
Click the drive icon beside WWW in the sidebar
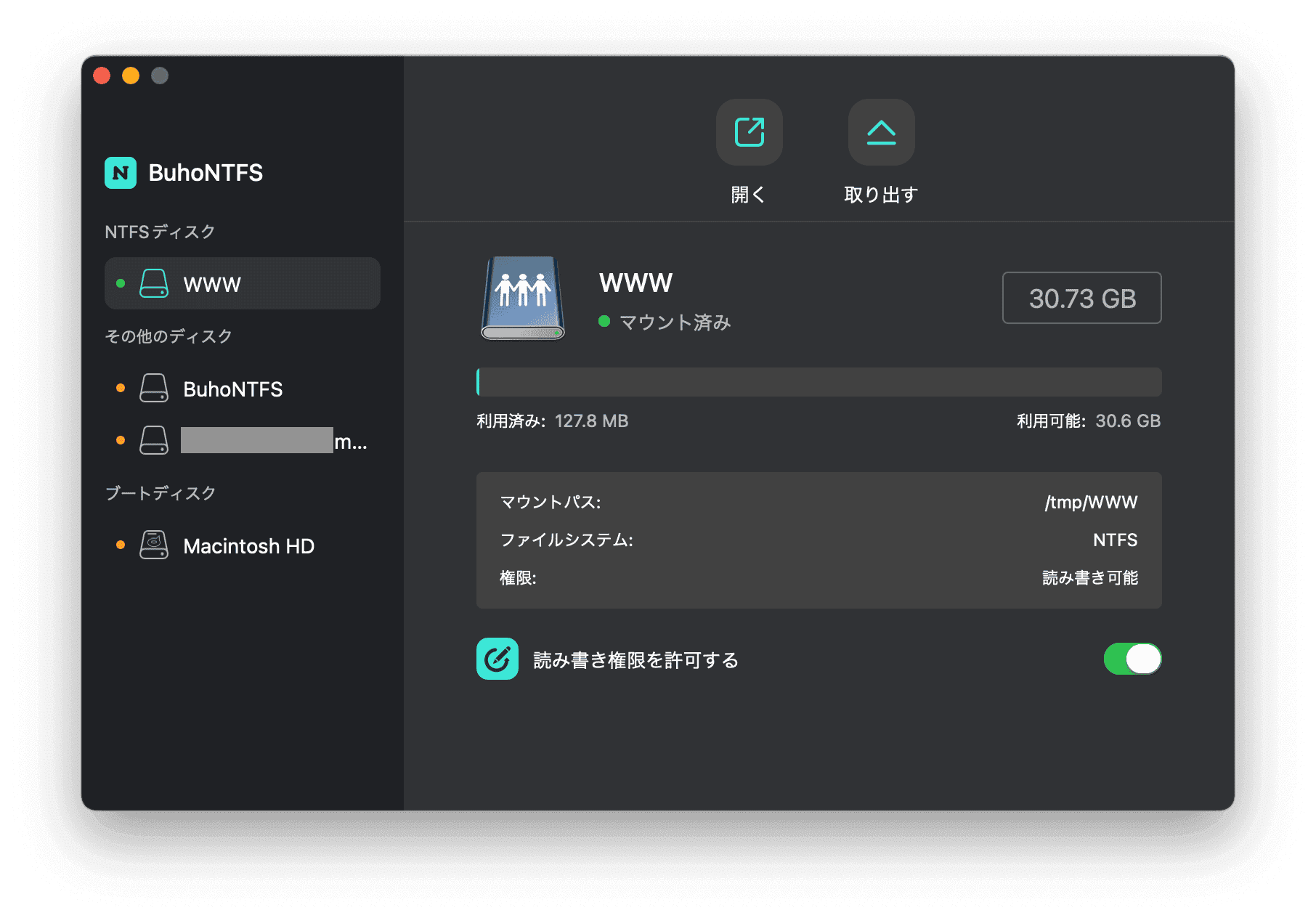point(154,283)
